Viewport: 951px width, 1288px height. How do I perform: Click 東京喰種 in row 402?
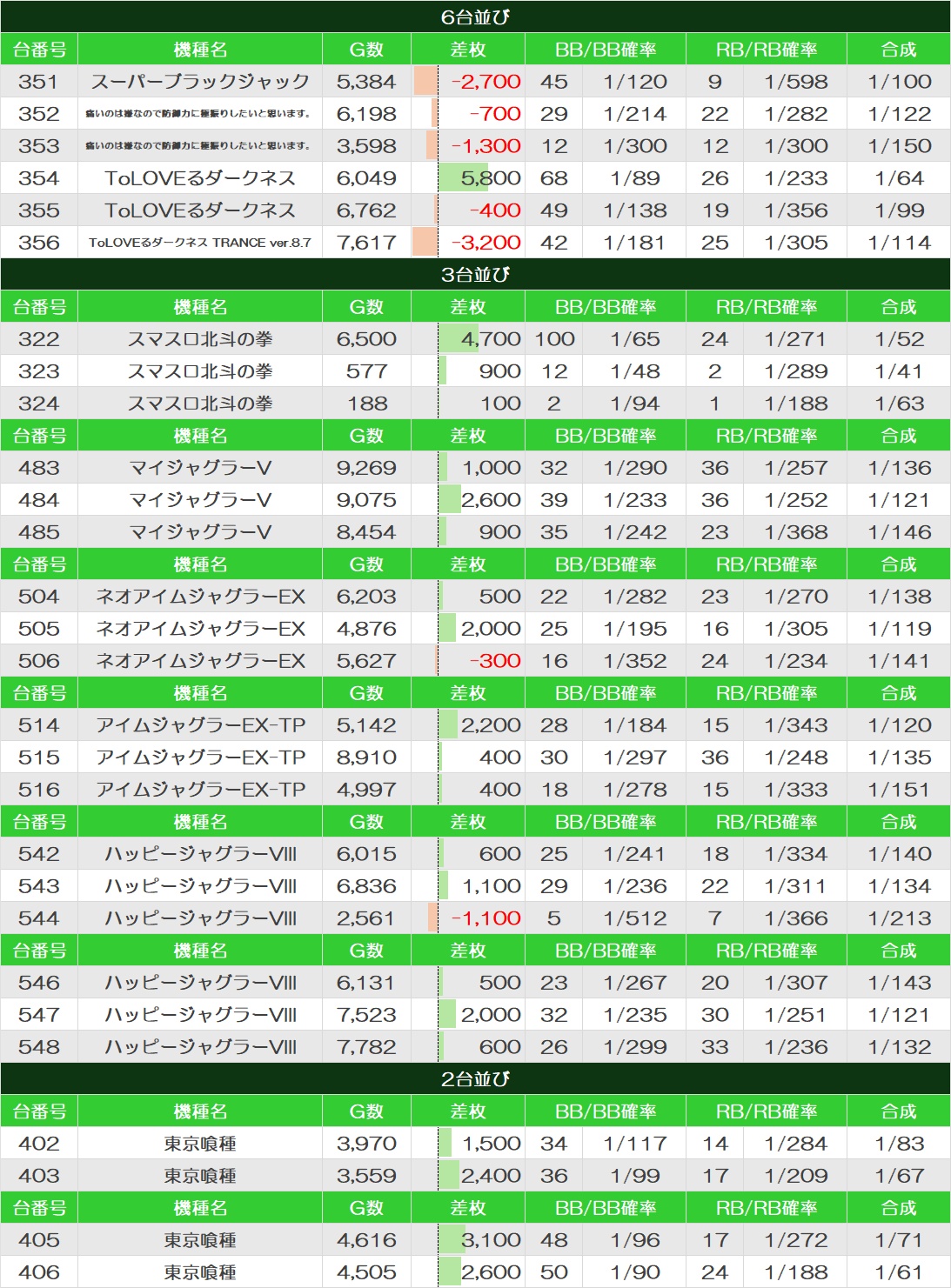[x=200, y=1143]
